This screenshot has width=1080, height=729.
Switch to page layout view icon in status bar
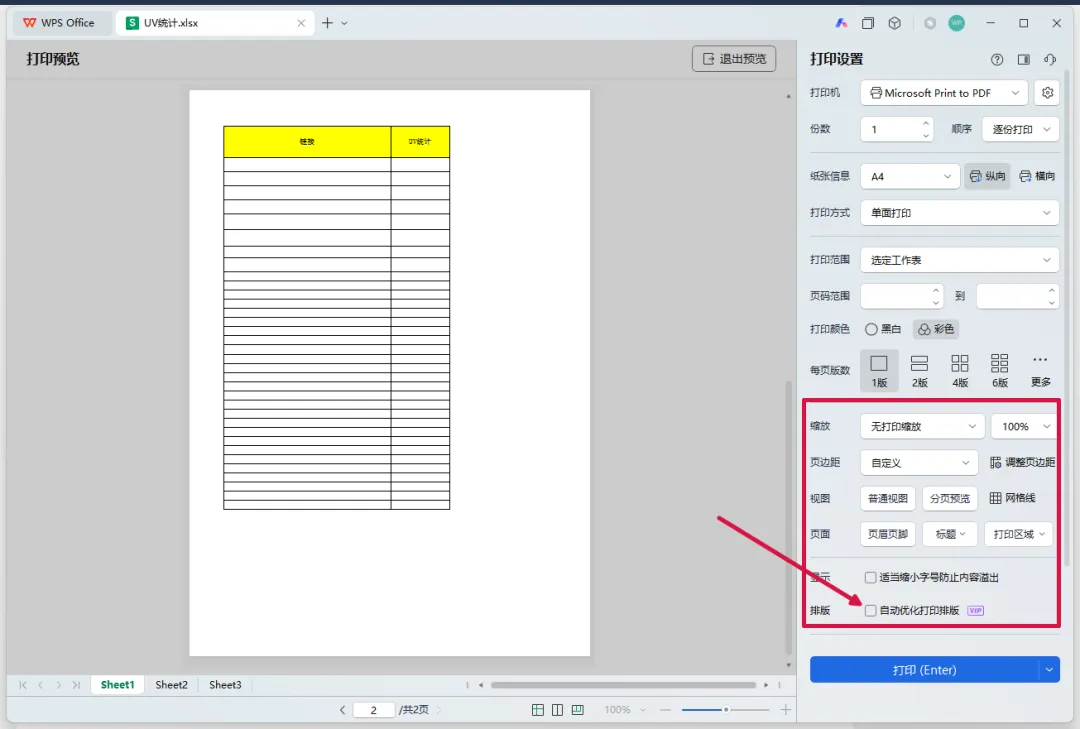(558, 710)
